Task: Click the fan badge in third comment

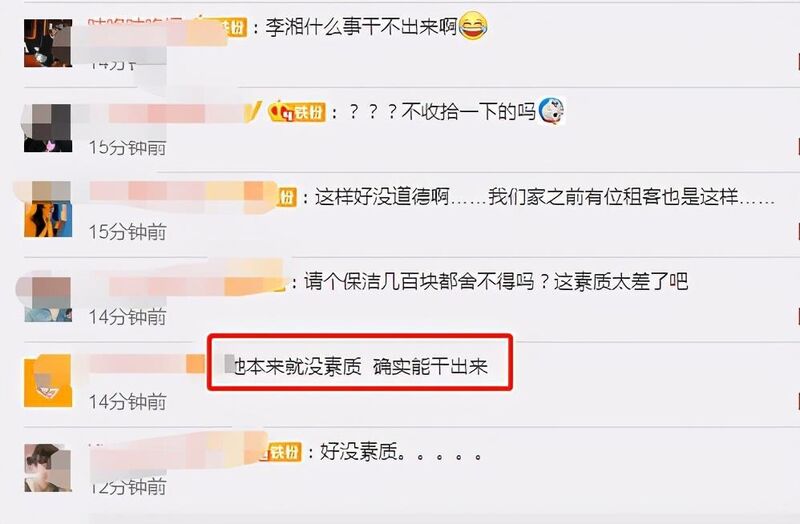Action: pos(287,197)
